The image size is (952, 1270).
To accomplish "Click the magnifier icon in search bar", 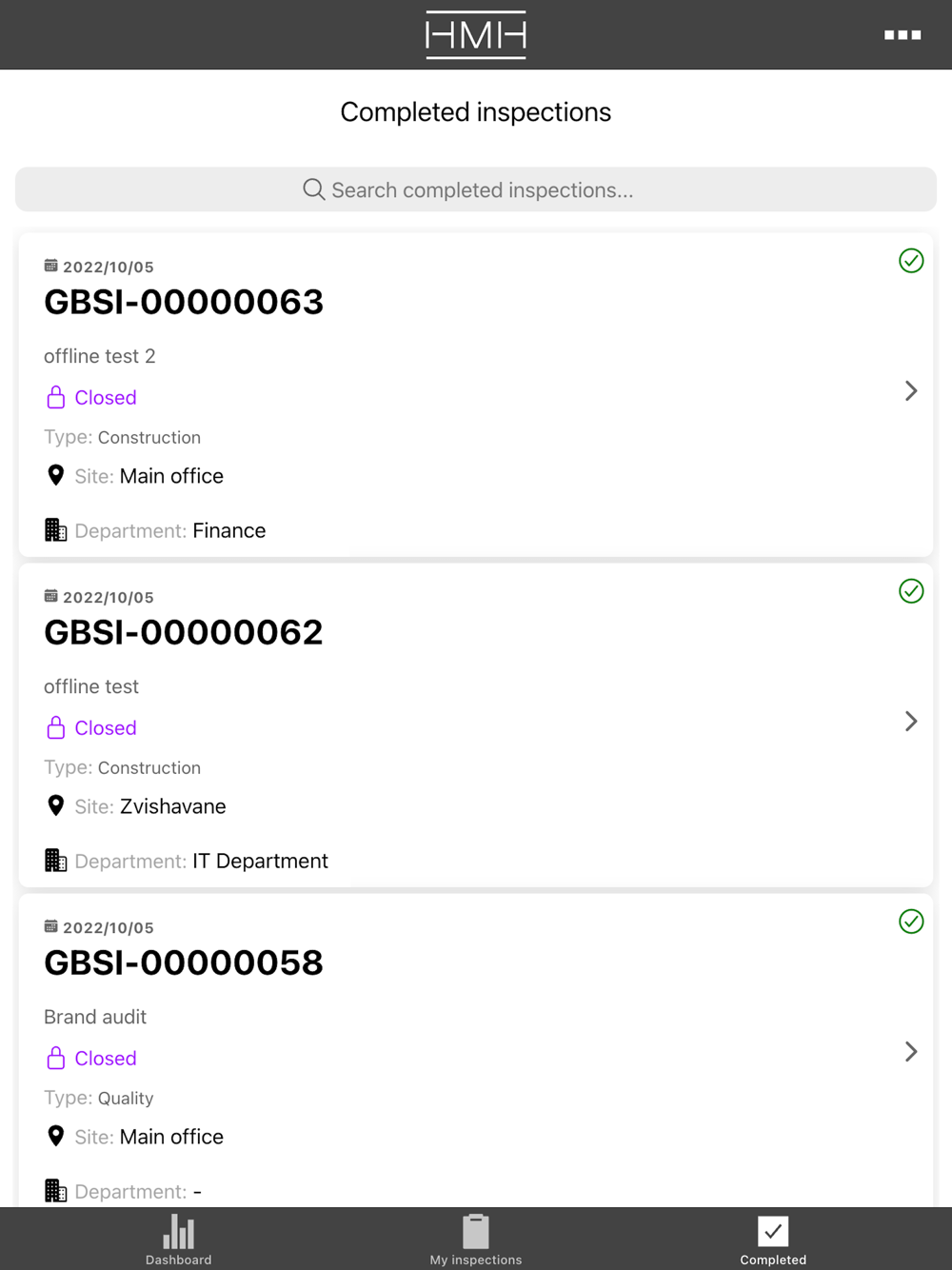I will (313, 189).
